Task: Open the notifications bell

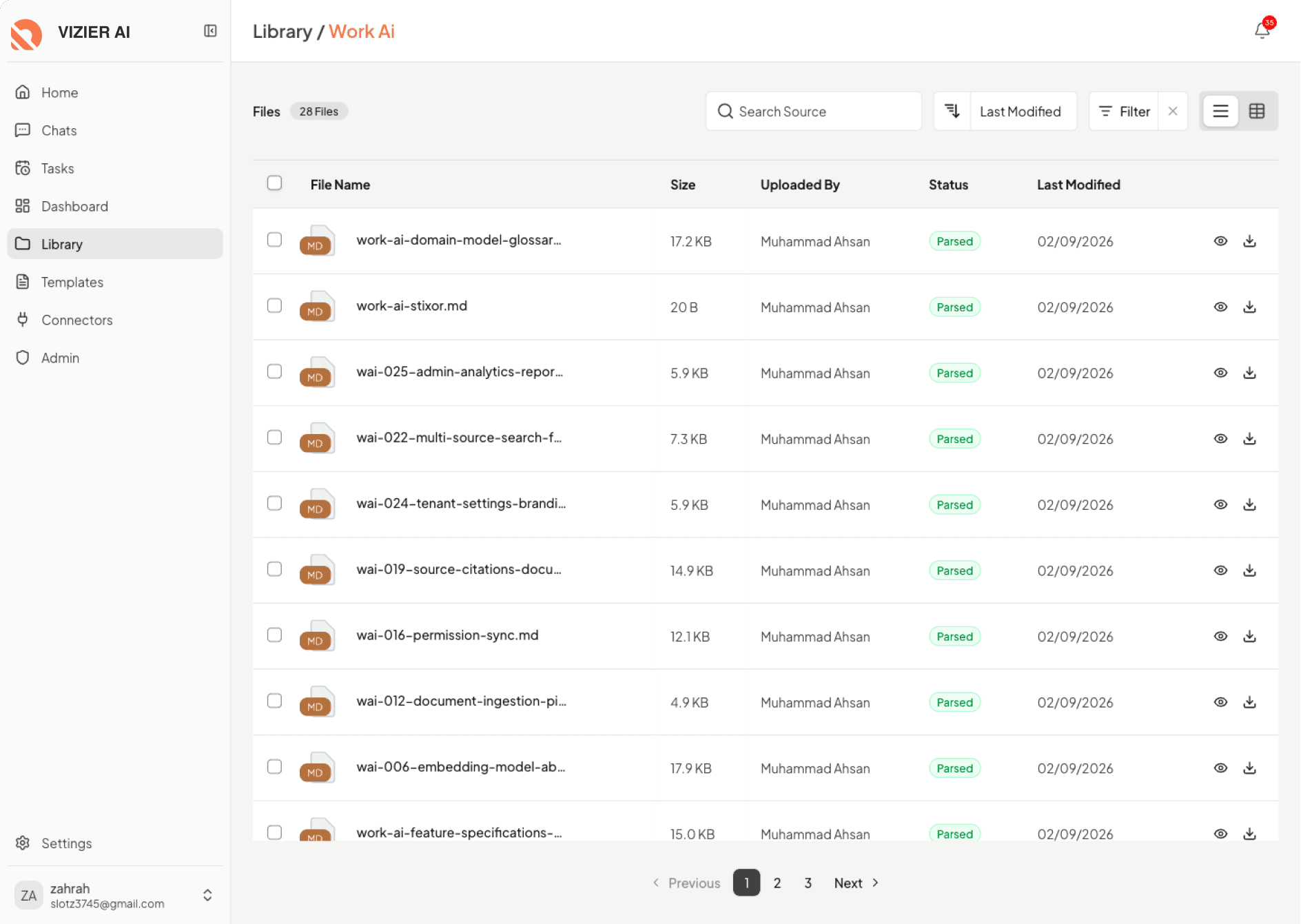Action: [x=1262, y=30]
